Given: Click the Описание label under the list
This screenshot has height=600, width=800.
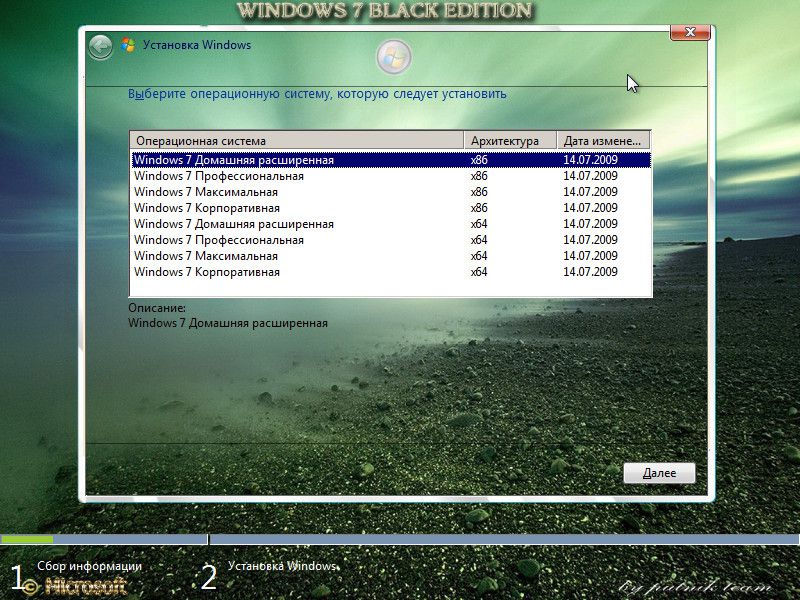Looking at the screenshot, I should point(157,308).
